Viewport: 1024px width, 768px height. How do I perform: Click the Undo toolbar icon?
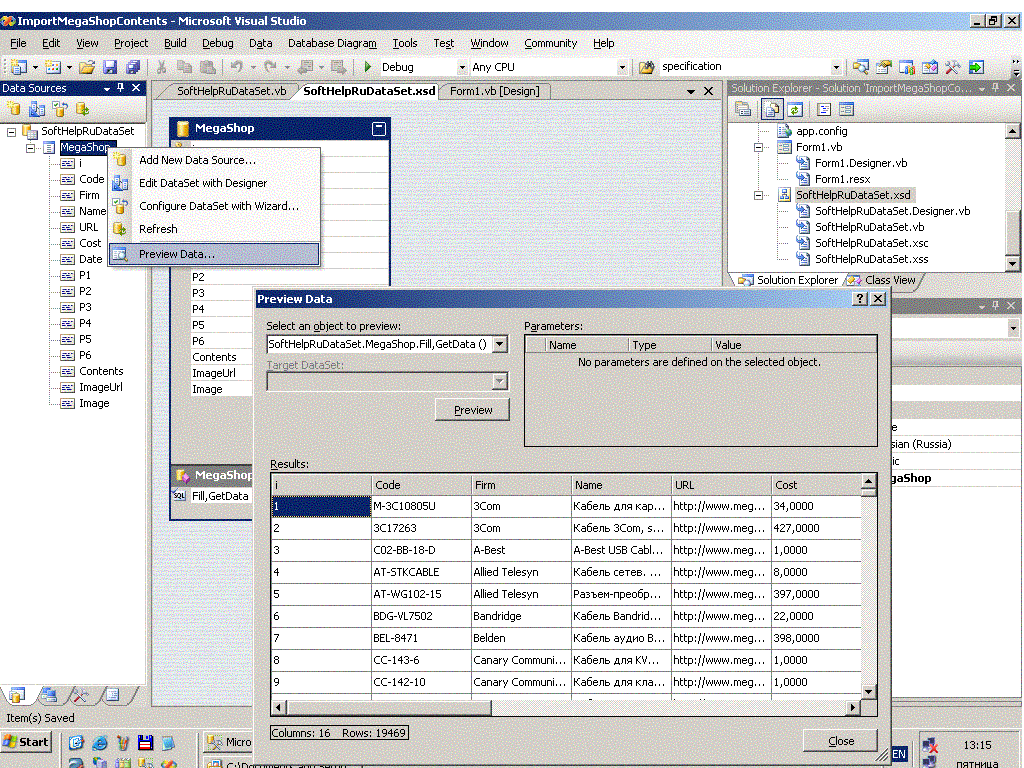click(x=236, y=67)
